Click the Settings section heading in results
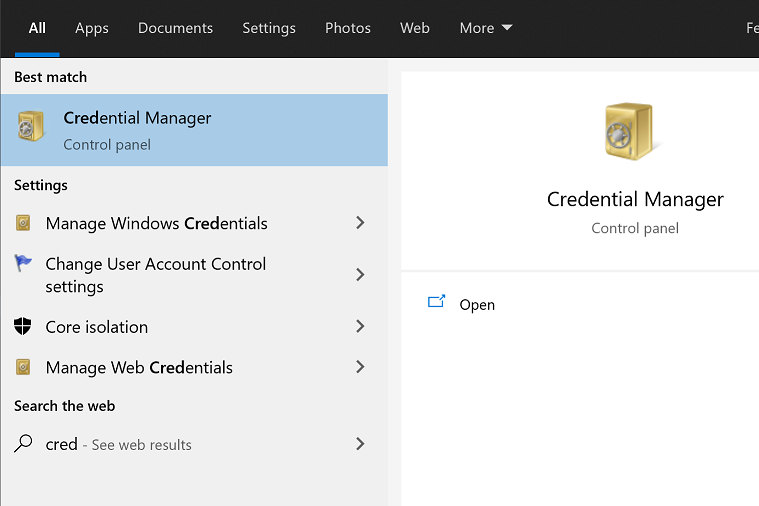 tap(41, 185)
